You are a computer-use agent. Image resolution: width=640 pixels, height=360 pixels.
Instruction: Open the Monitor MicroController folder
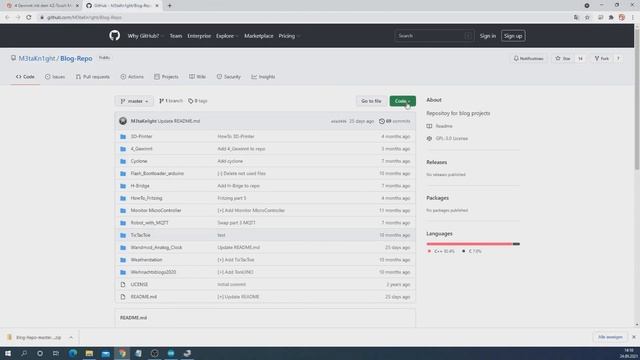pyautogui.click(x=156, y=210)
